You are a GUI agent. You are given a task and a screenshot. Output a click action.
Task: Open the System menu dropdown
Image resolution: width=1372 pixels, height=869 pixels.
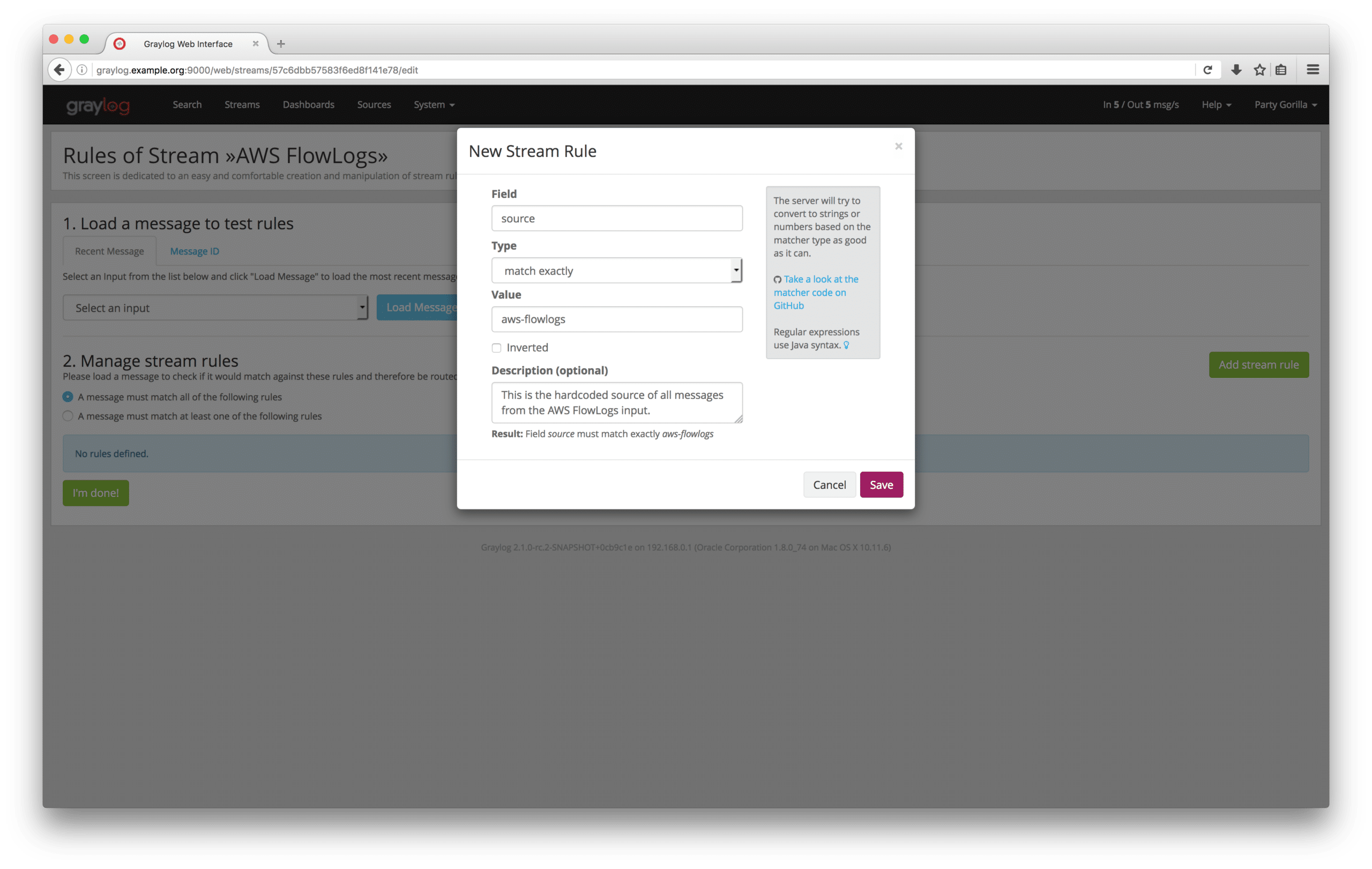coord(434,105)
